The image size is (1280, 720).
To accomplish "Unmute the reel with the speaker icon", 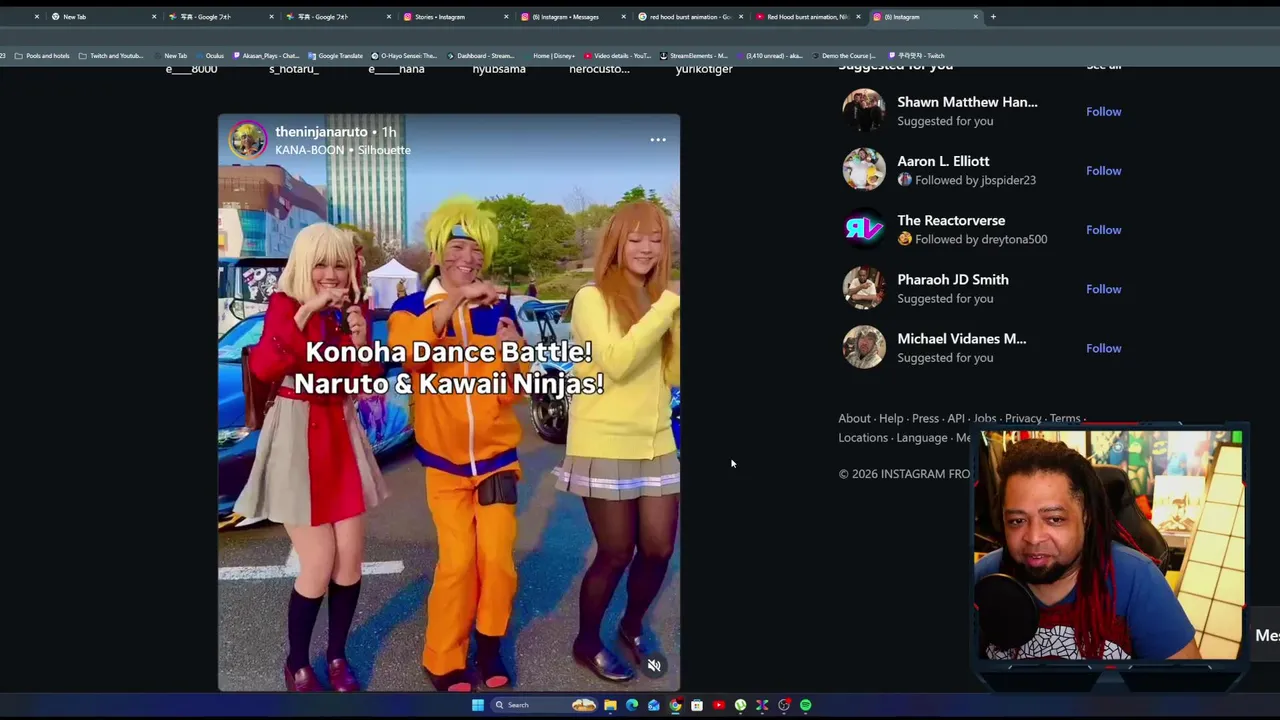I will (x=654, y=666).
